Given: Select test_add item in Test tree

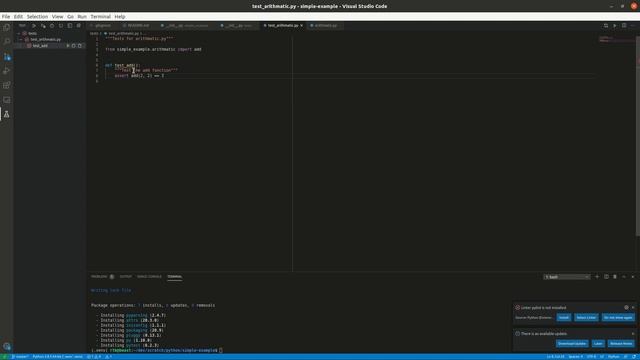Looking at the screenshot, I should 40,46.
